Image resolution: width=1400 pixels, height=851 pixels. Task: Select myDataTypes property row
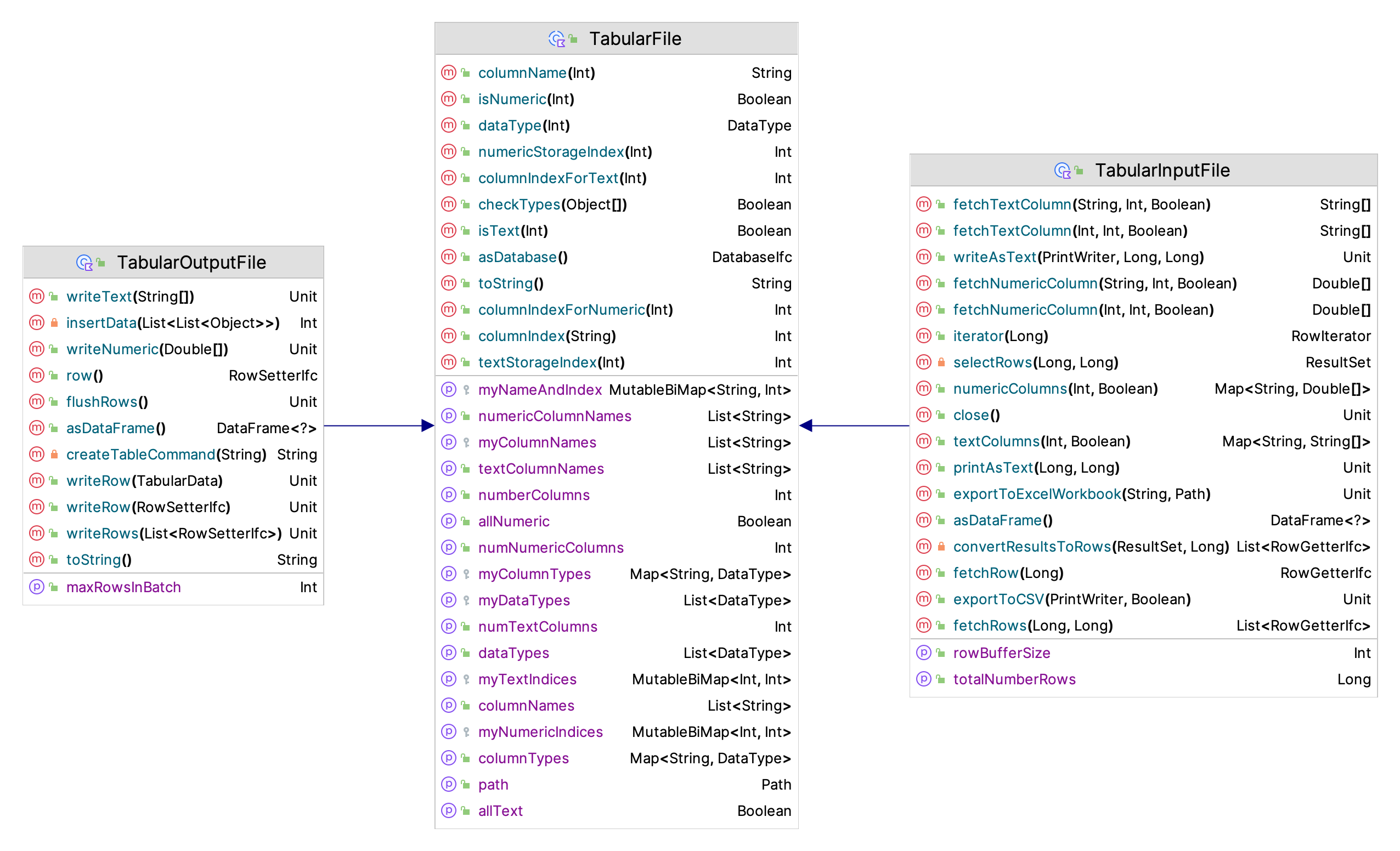pyautogui.click(x=617, y=600)
